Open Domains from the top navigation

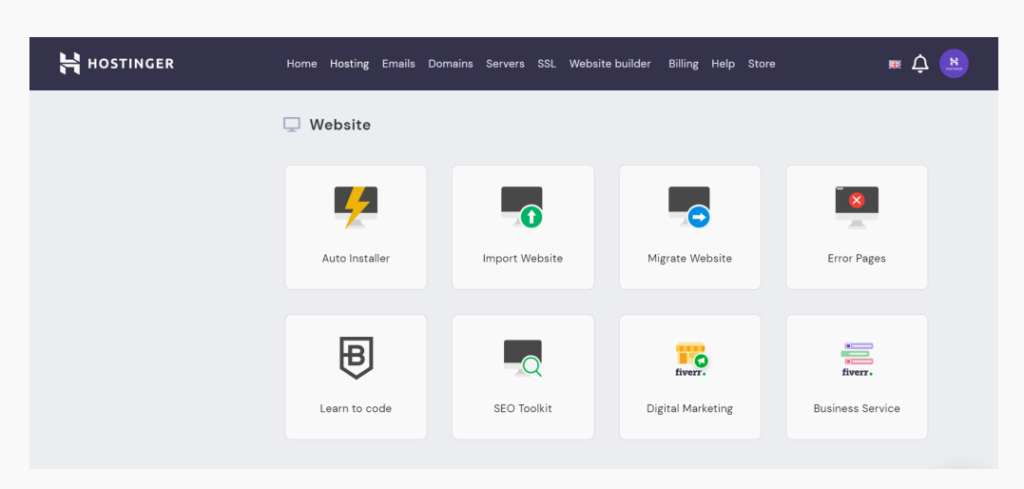pos(450,64)
